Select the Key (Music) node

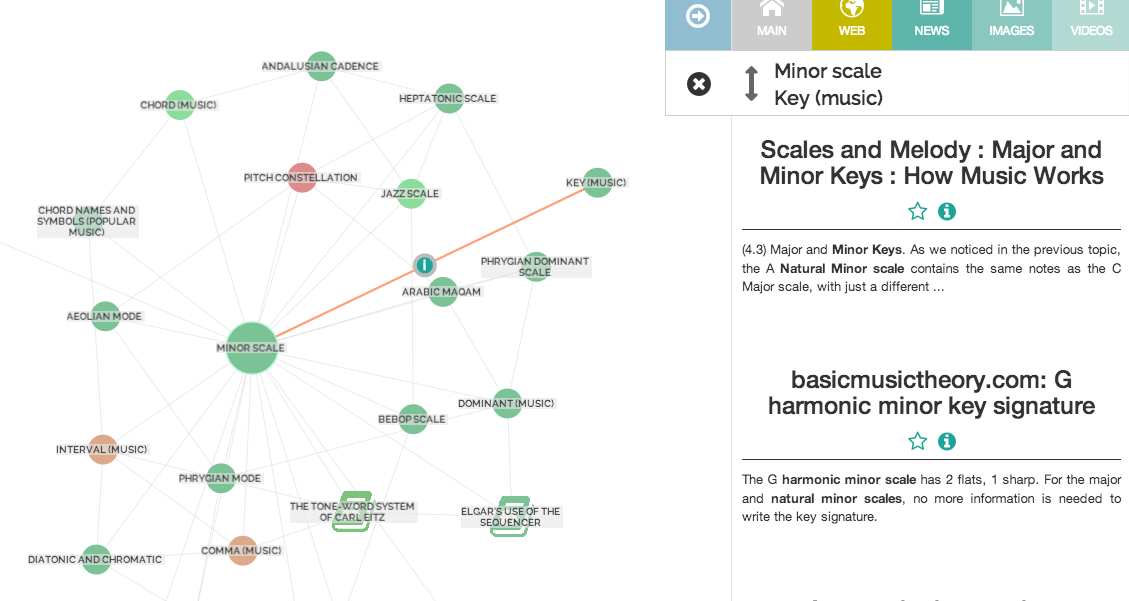click(x=597, y=183)
